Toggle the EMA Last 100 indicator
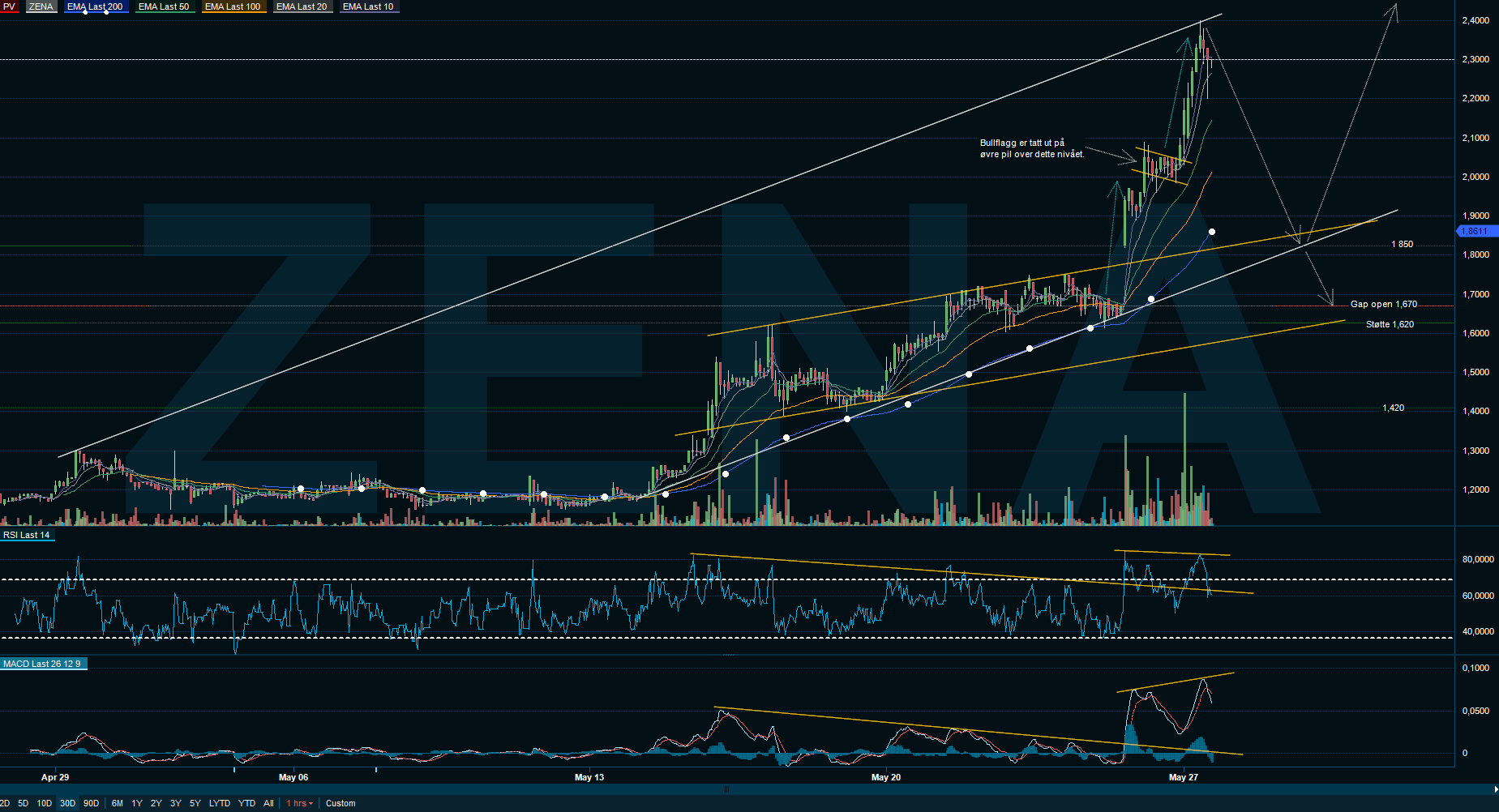This screenshot has width=1499, height=812. pos(233,6)
